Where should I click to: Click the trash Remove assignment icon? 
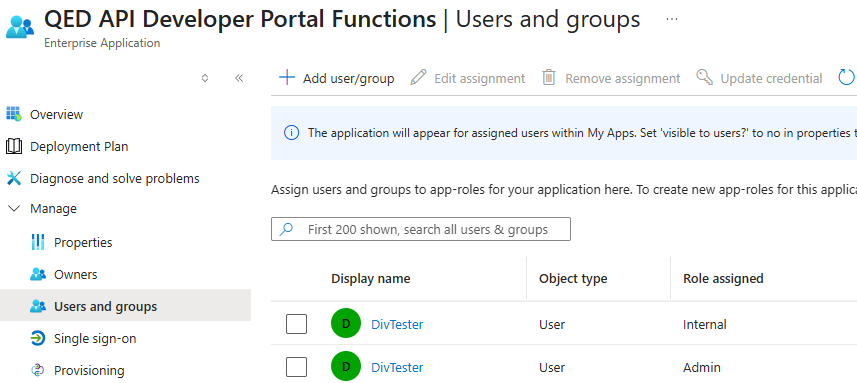[x=549, y=78]
